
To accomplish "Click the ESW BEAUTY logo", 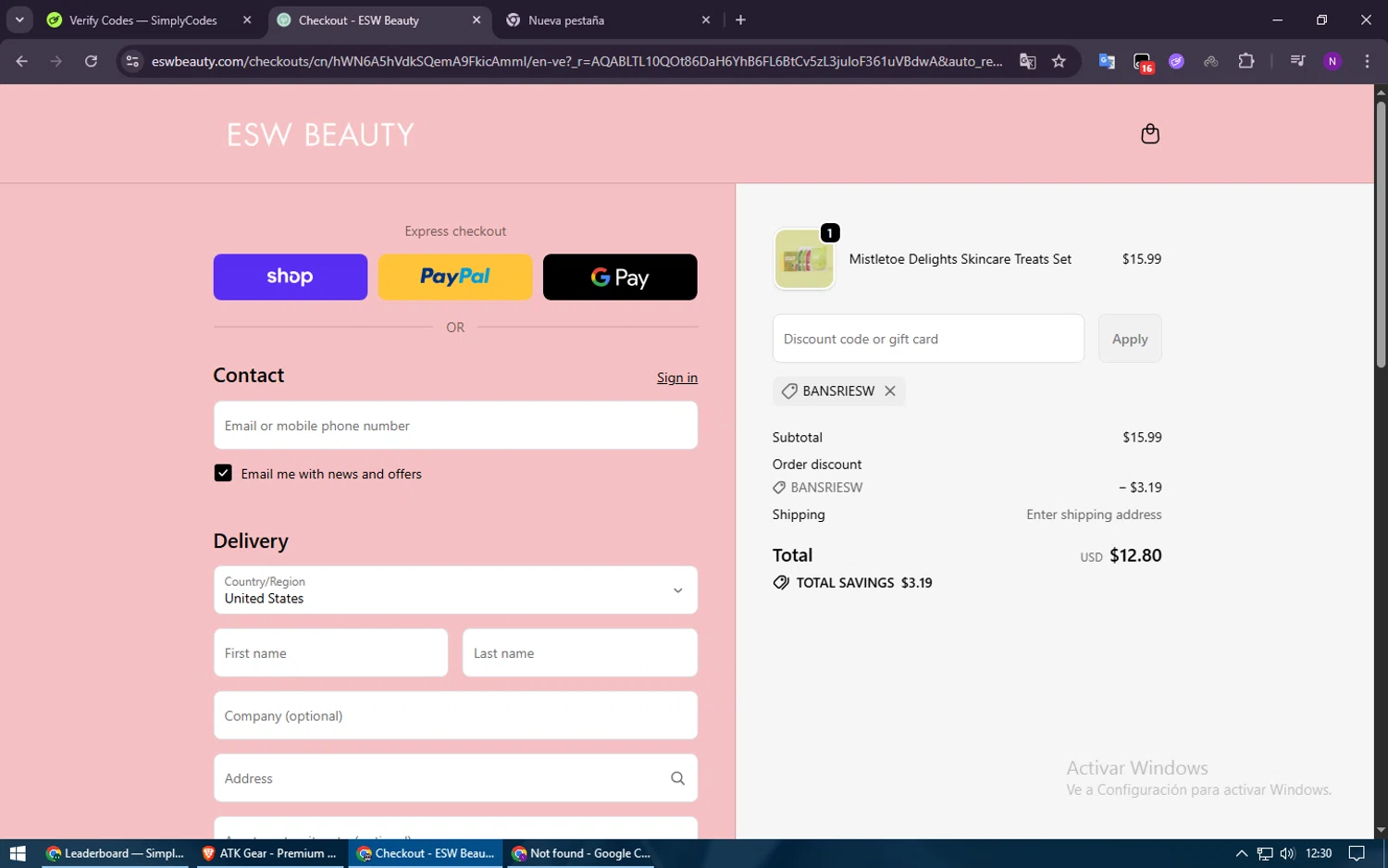I will pyautogui.click(x=320, y=135).
